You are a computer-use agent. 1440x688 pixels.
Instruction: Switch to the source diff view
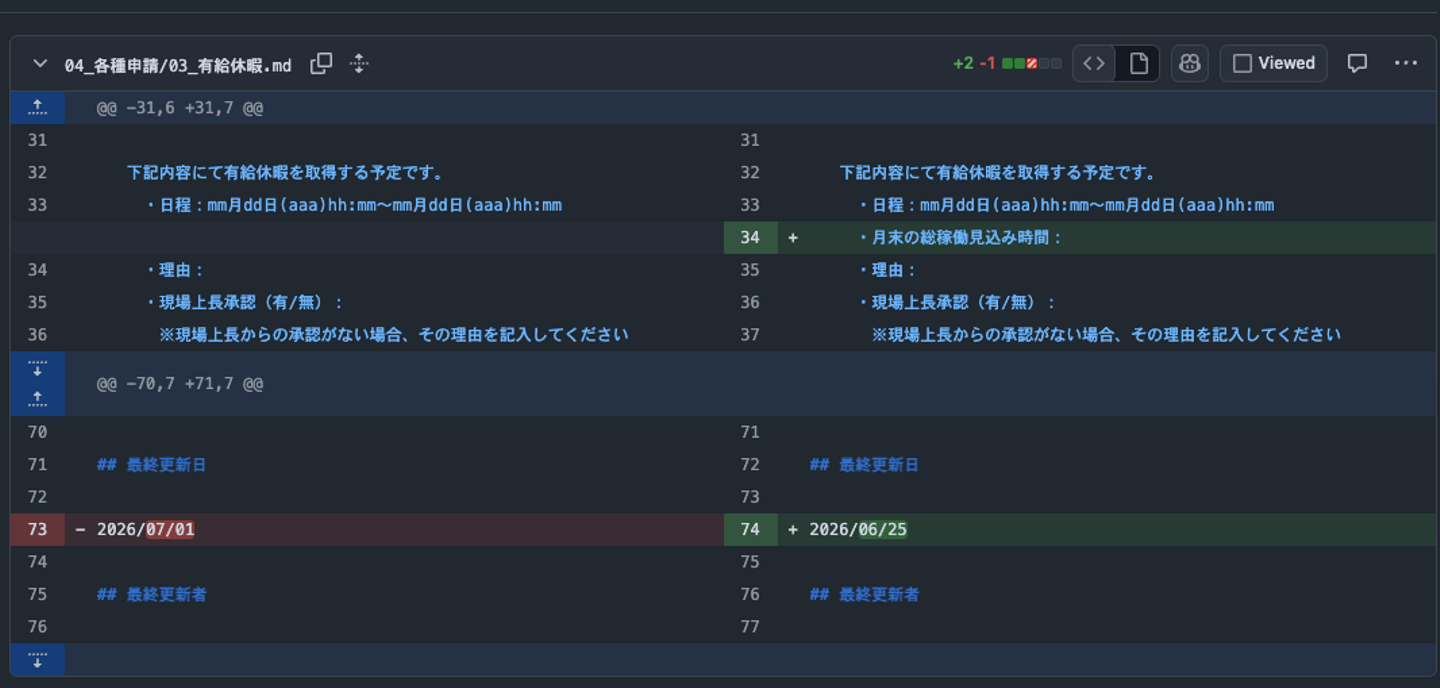[x=1095, y=64]
